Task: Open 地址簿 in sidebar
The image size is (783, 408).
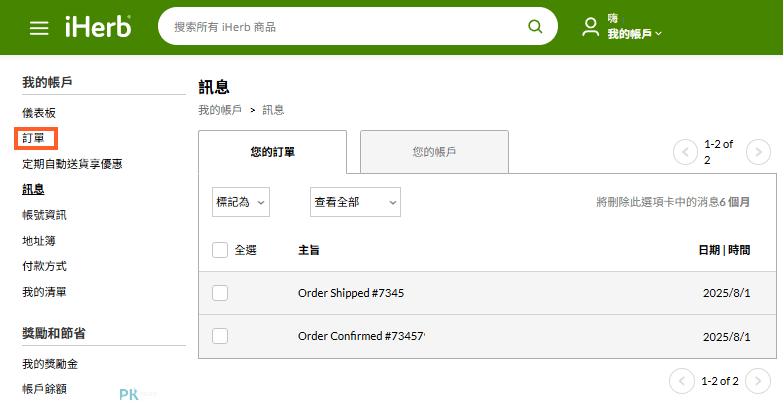Action: click(x=39, y=241)
